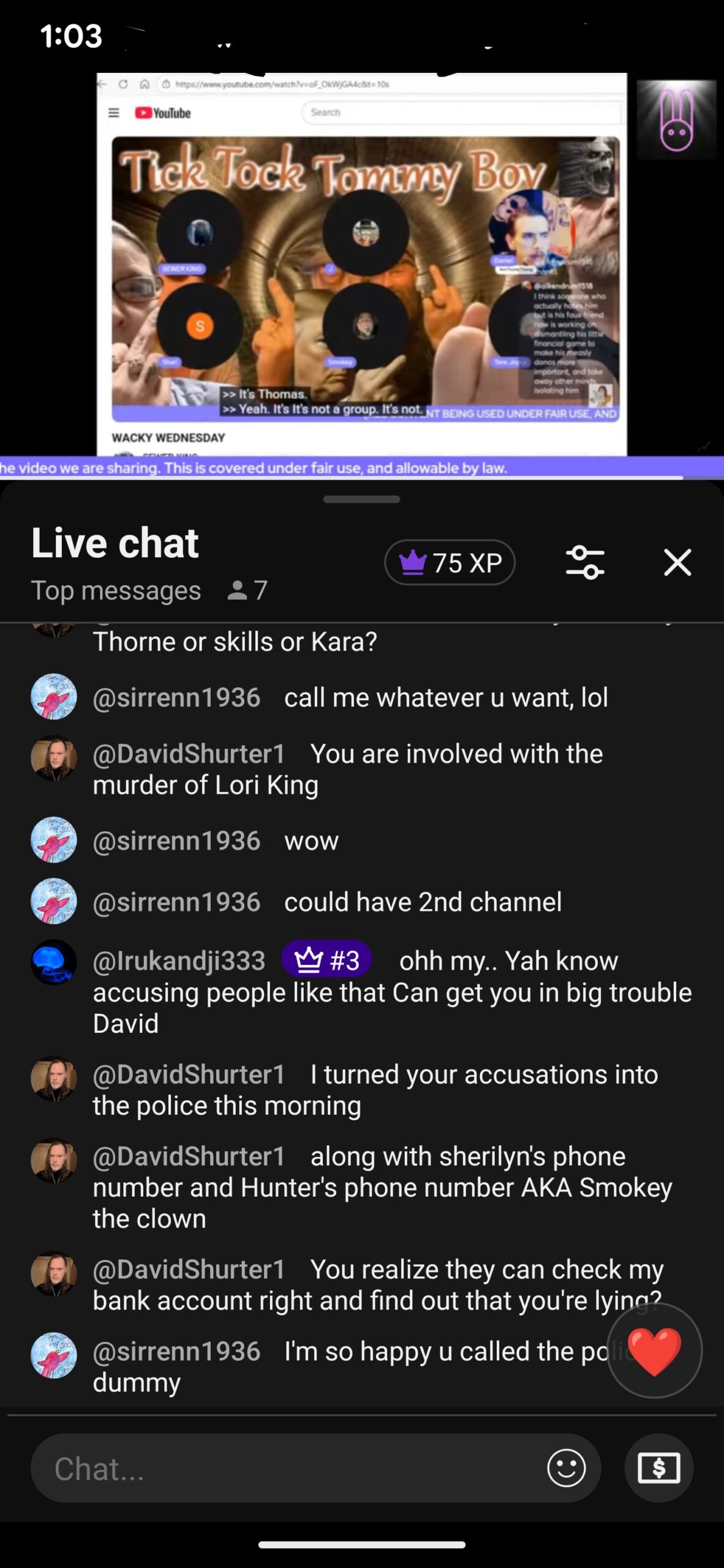Tap the chat panel drag handle

(x=361, y=499)
